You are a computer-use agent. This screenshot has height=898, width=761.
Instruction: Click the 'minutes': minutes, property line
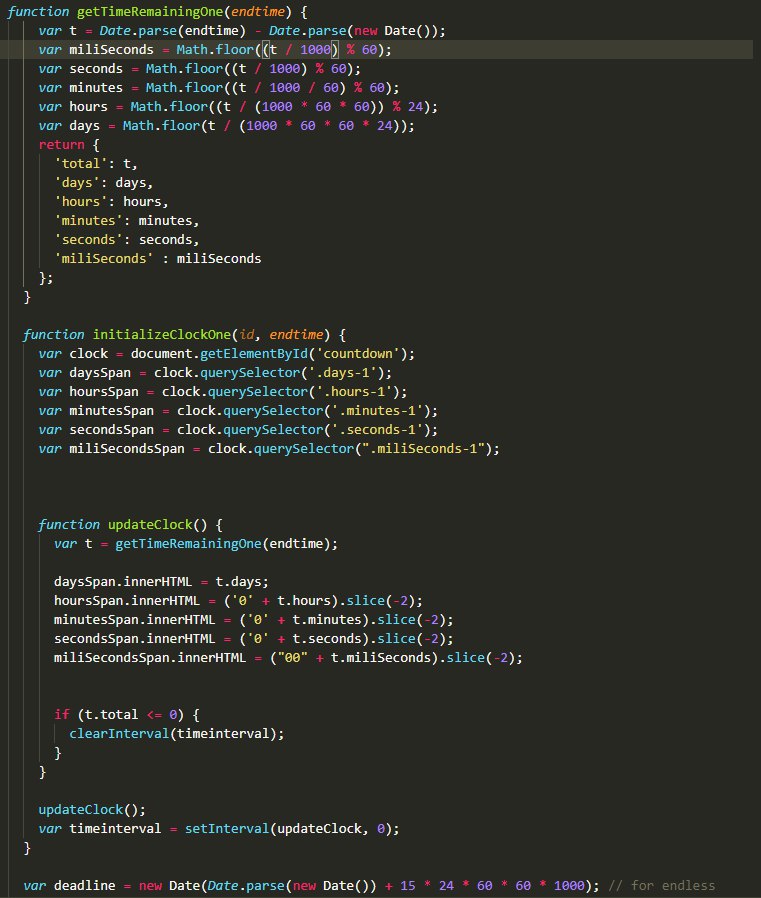[x=126, y=220]
